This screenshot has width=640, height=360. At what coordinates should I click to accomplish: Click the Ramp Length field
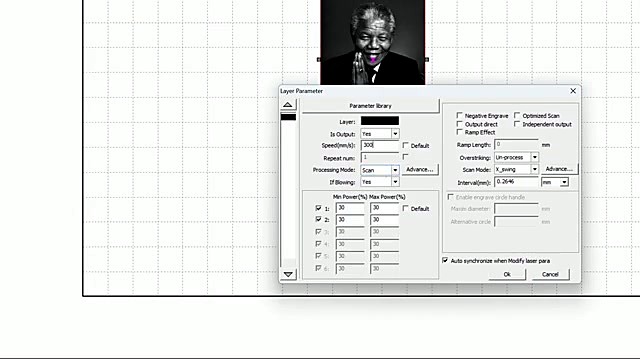tap(516, 144)
